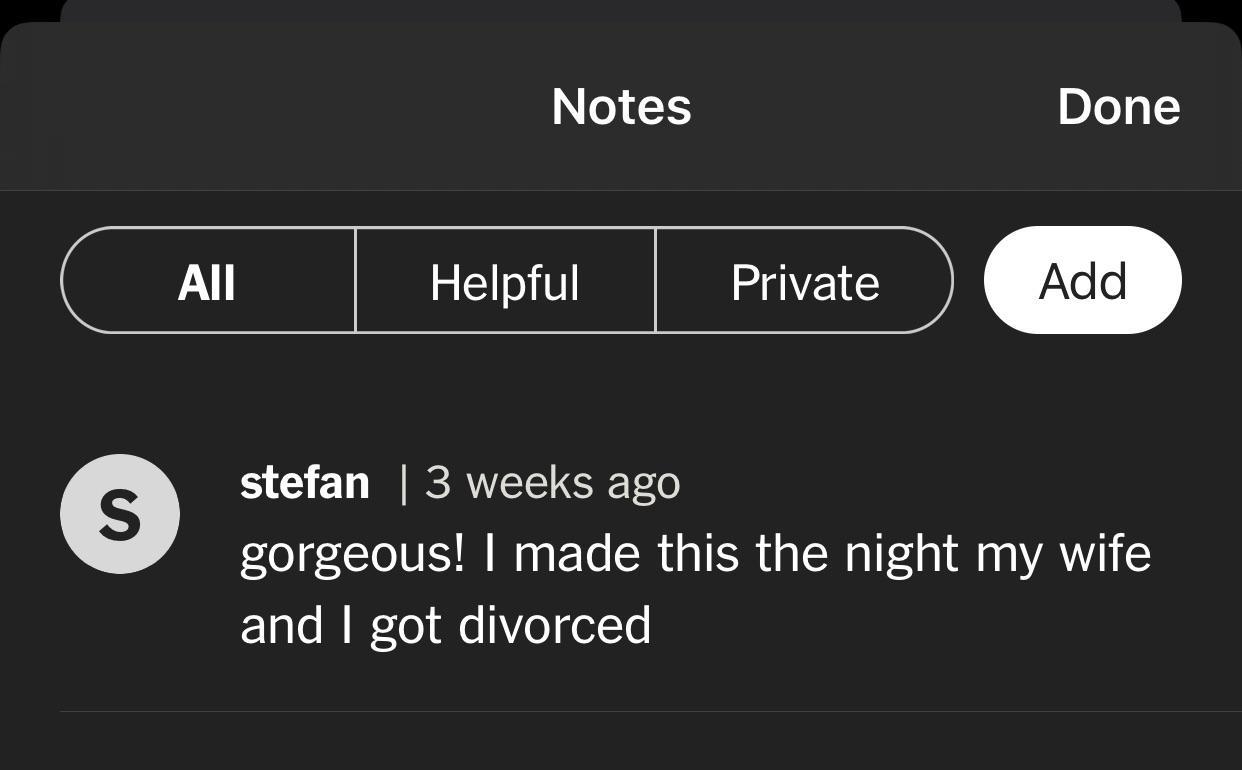This screenshot has height=770, width=1242.
Task: Show All notes in the segmented filter
Action: pos(208,280)
